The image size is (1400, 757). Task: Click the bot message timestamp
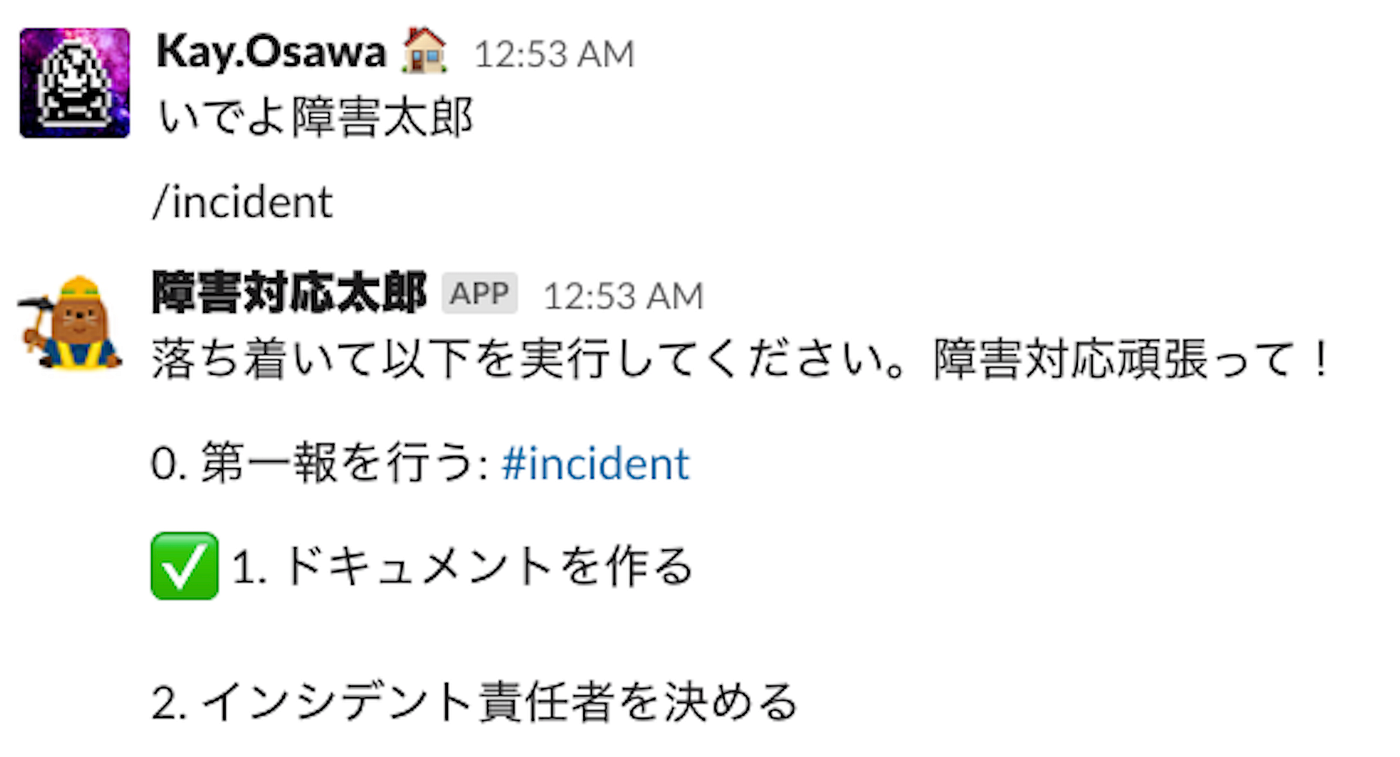pyautogui.click(x=623, y=293)
